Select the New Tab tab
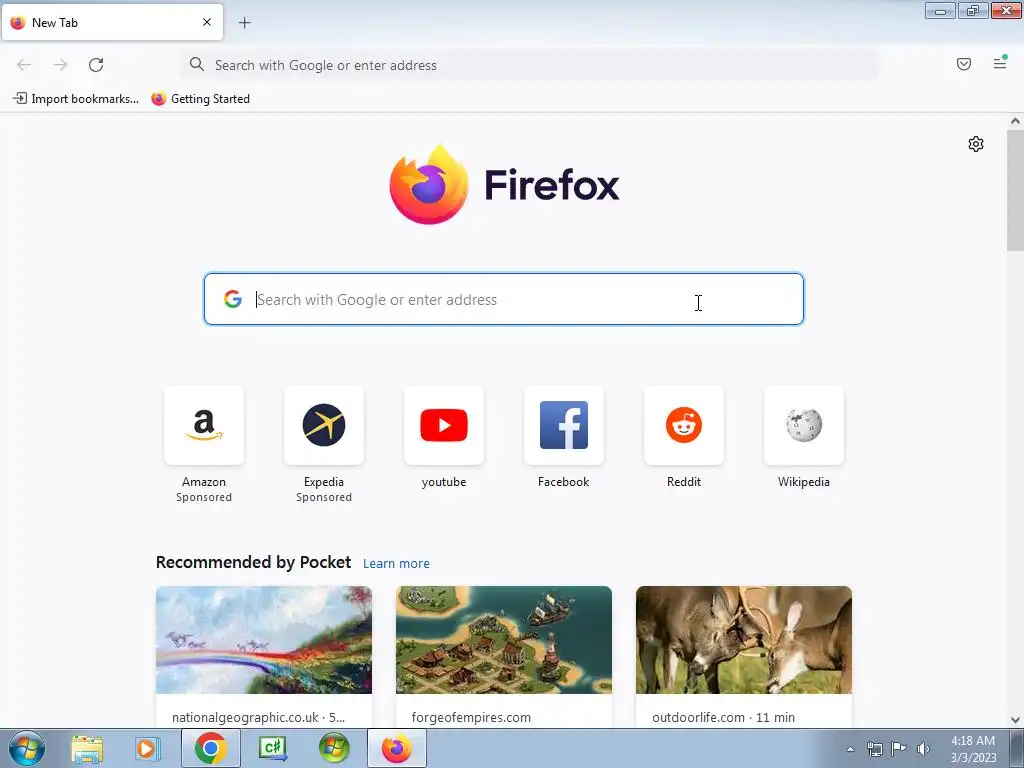This screenshot has height=768, width=1024. [112, 22]
